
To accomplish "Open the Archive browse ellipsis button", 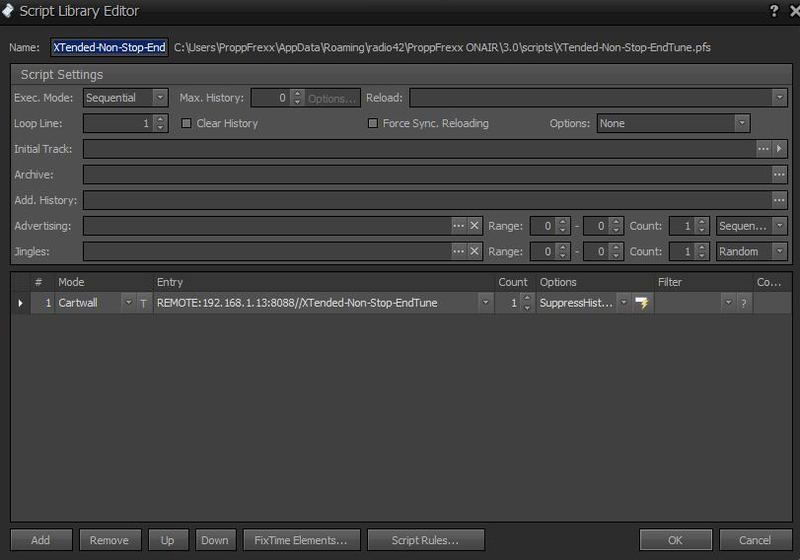I will click(x=779, y=175).
